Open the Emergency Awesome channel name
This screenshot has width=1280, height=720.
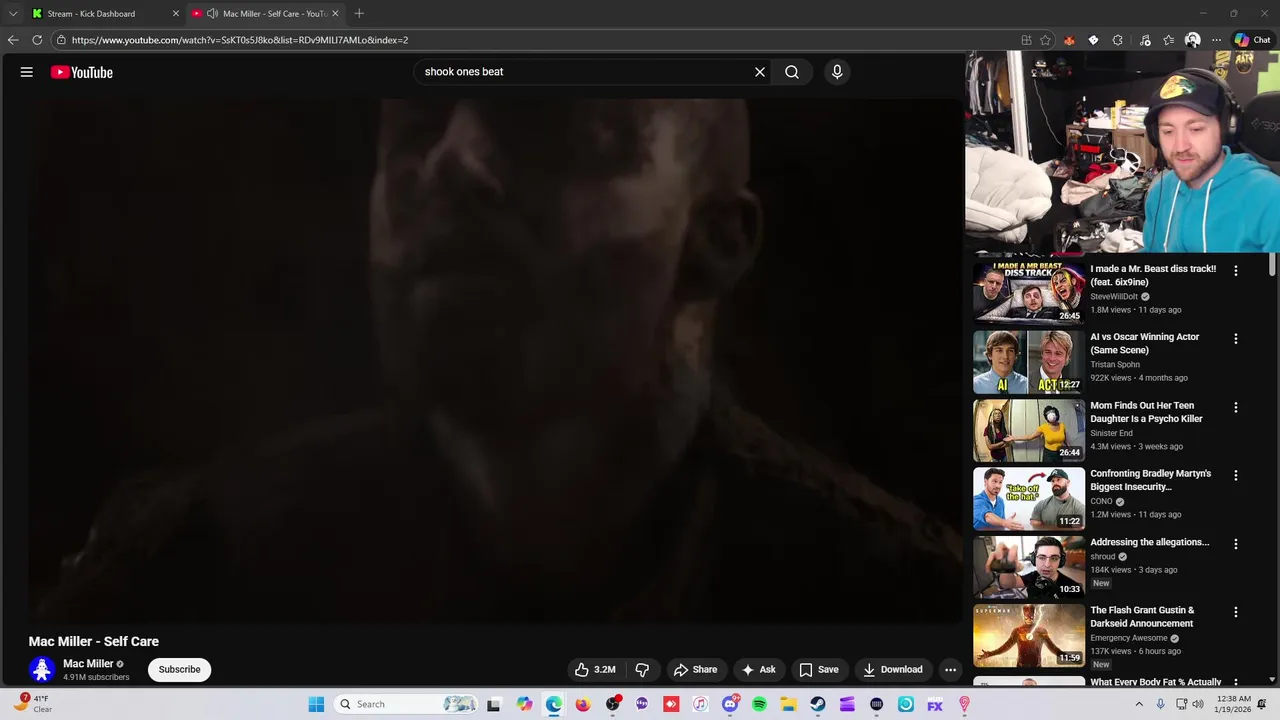click(1129, 638)
